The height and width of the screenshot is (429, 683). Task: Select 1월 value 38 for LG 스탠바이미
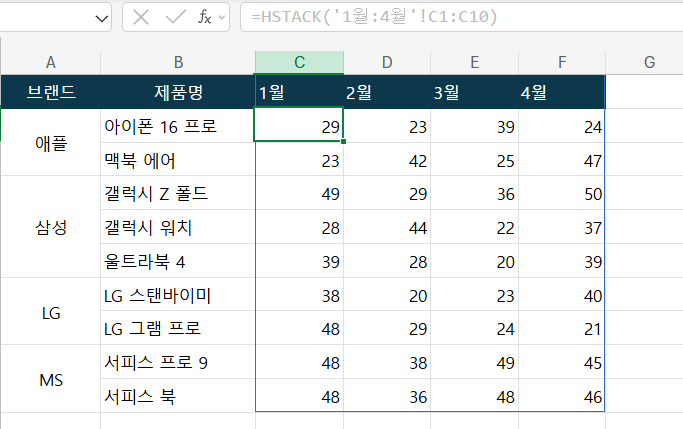point(299,295)
